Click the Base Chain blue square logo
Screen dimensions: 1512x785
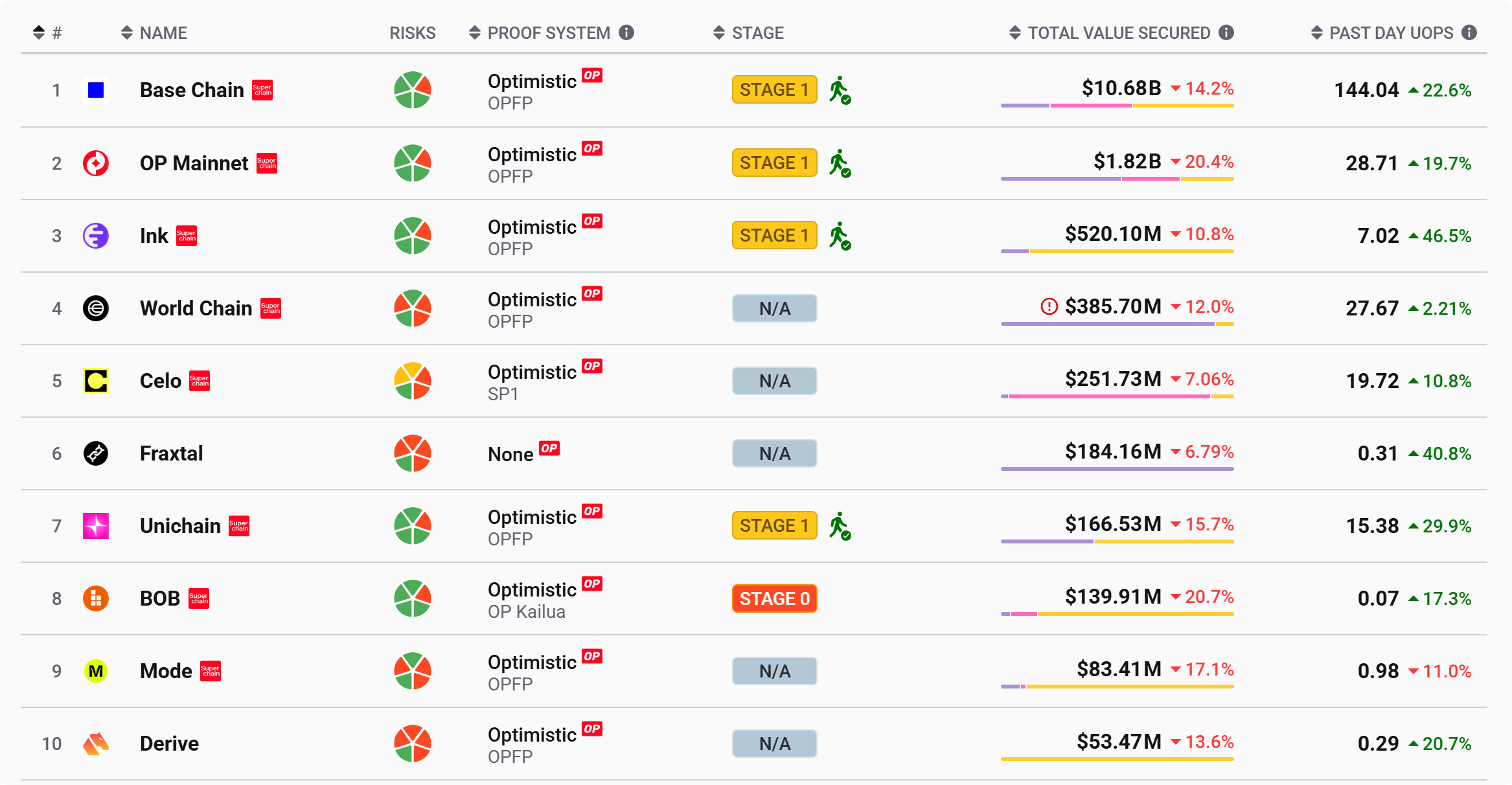pos(96,90)
